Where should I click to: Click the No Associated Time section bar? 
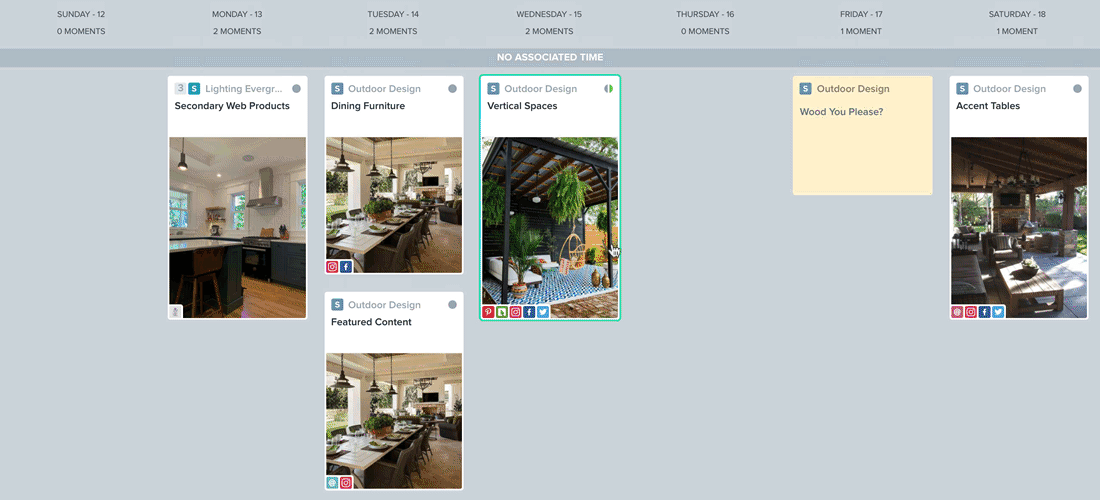[550, 58]
